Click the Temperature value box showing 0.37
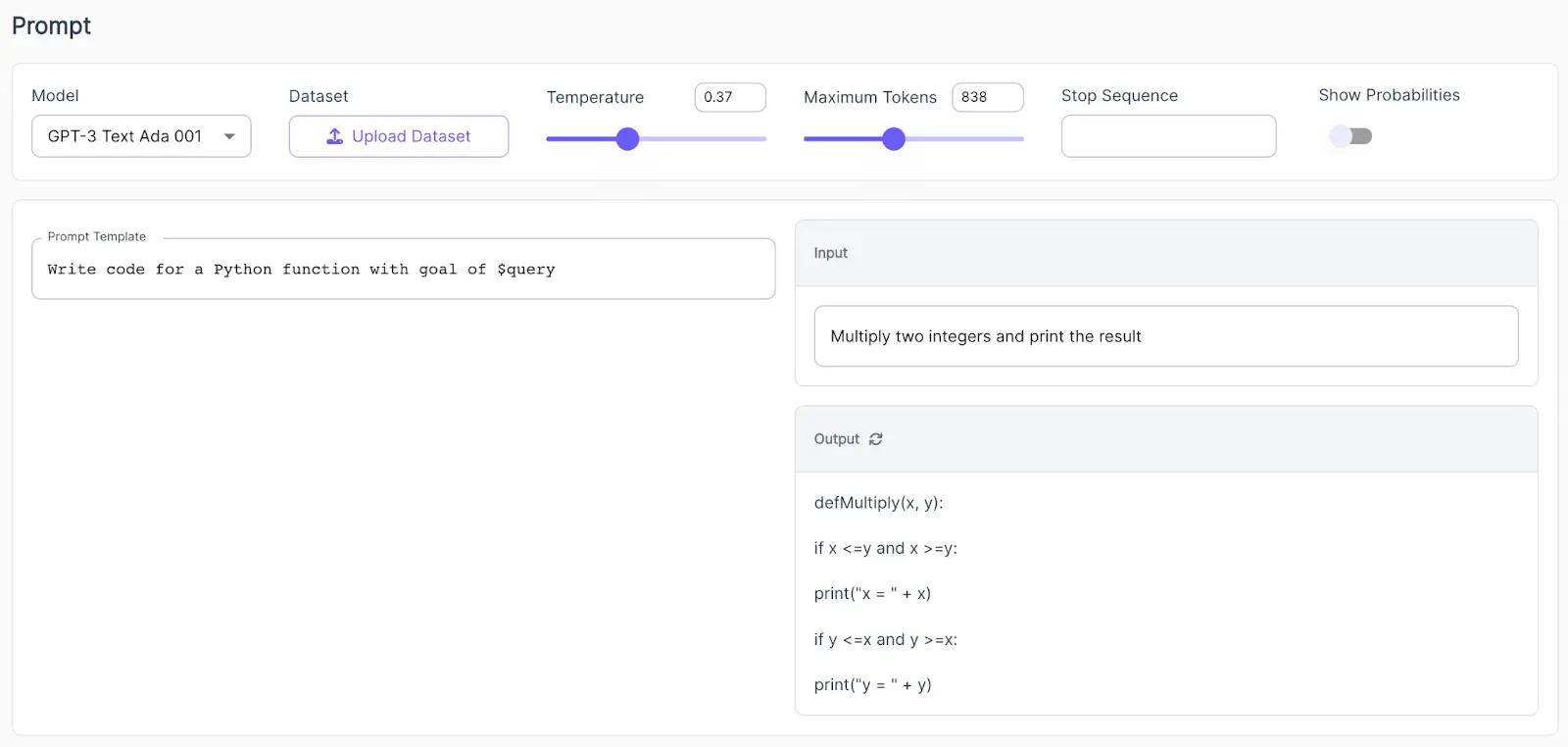Image resolution: width=1568 pixels, height=747 pixels. [729, 97]
